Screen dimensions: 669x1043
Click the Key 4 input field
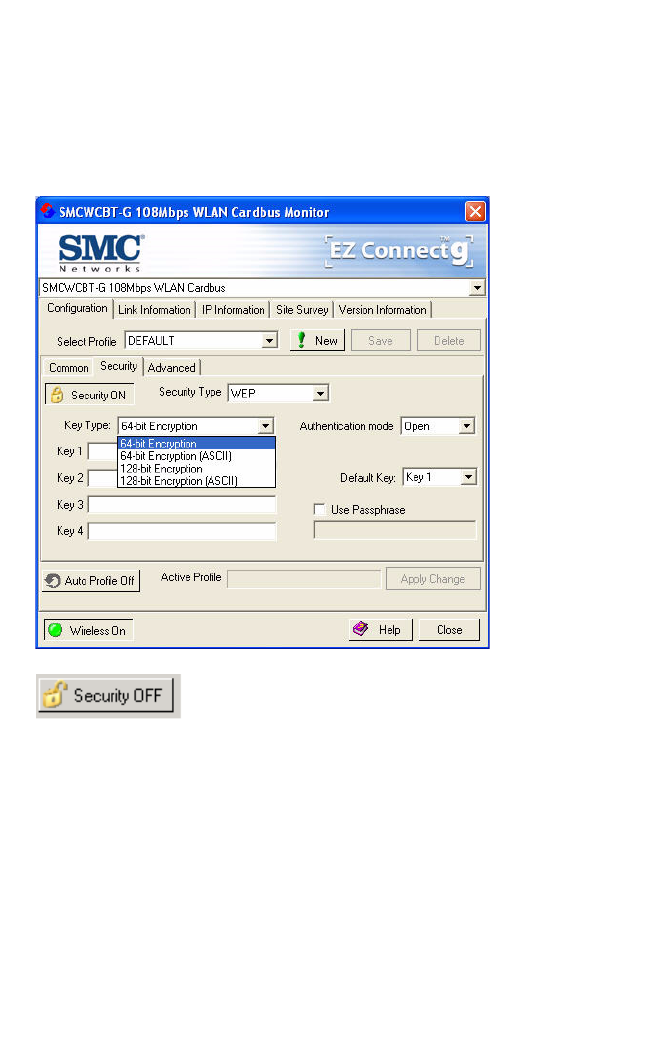click(182, 531)
